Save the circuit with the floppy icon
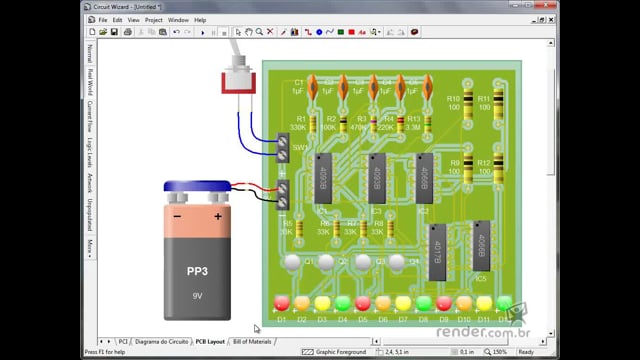640x360 pixels. pos(114,32)
